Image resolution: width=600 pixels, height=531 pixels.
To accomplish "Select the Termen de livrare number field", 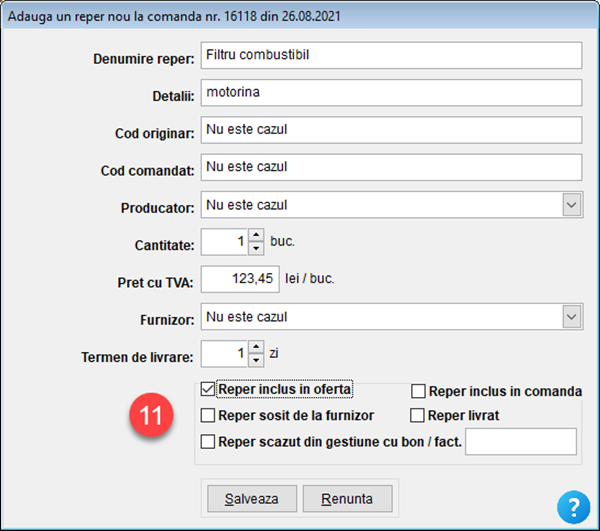I will click(225, 354).
